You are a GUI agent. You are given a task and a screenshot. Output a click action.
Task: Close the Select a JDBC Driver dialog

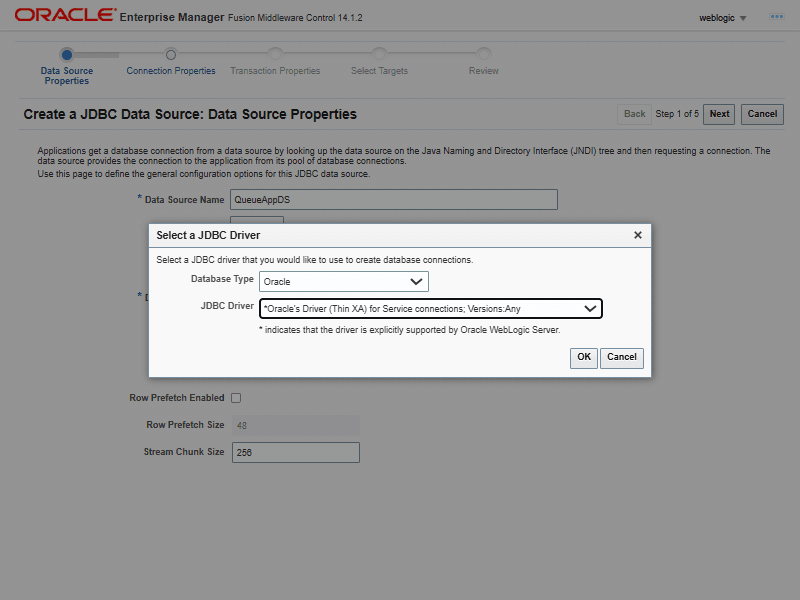(637, 235)
